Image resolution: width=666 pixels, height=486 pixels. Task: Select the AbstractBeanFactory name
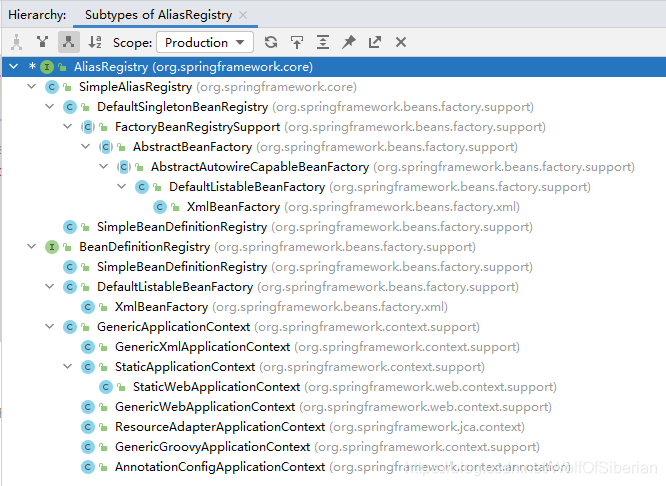[192, 147]
